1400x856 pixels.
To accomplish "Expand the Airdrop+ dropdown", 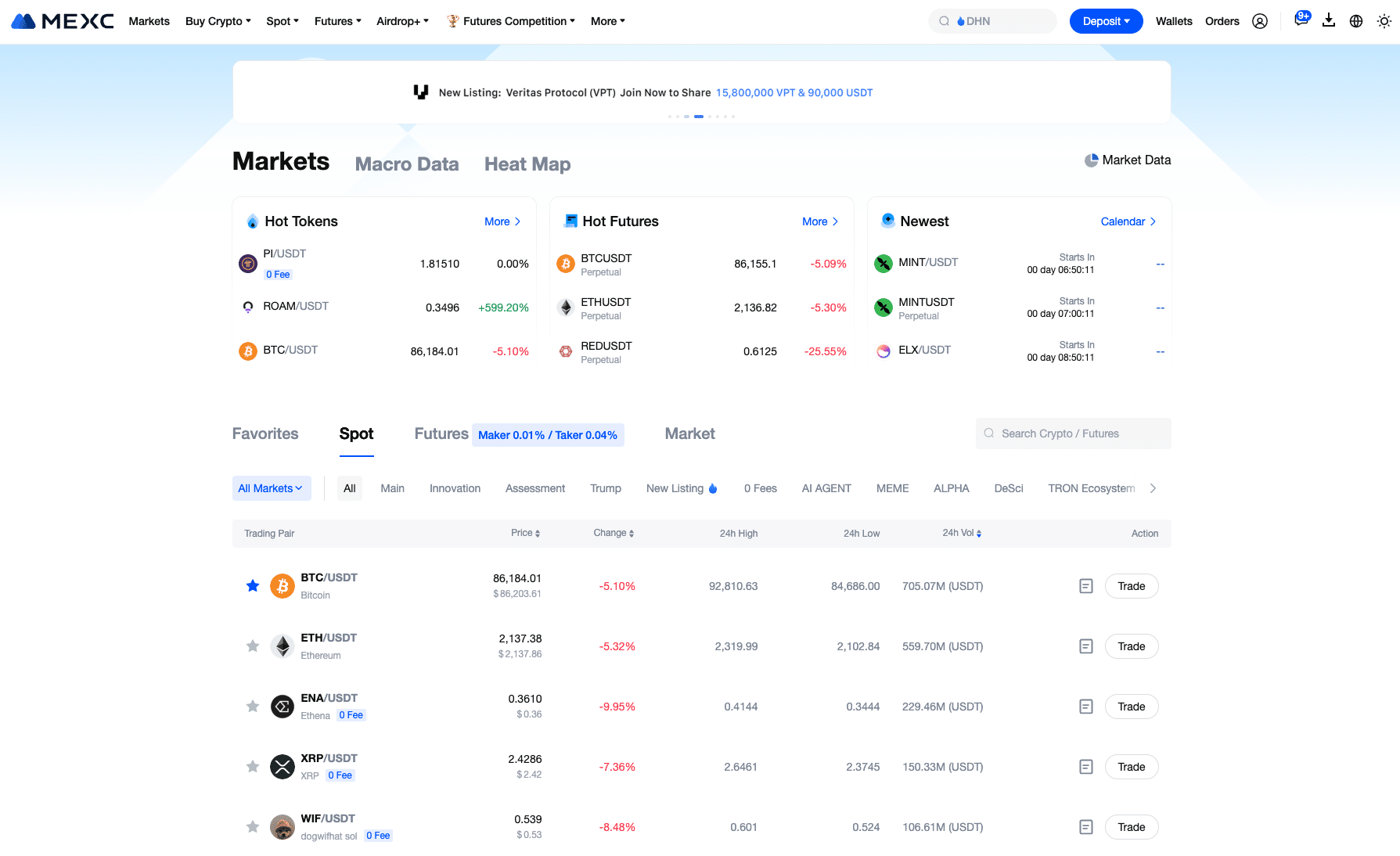I will pyautogui.click(x=402, y=21).
